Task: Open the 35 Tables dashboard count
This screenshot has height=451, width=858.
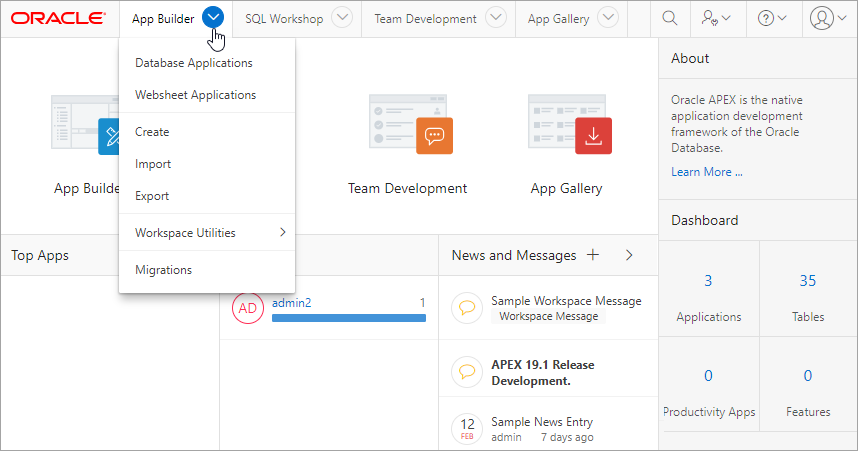Action: click(808, 281)
